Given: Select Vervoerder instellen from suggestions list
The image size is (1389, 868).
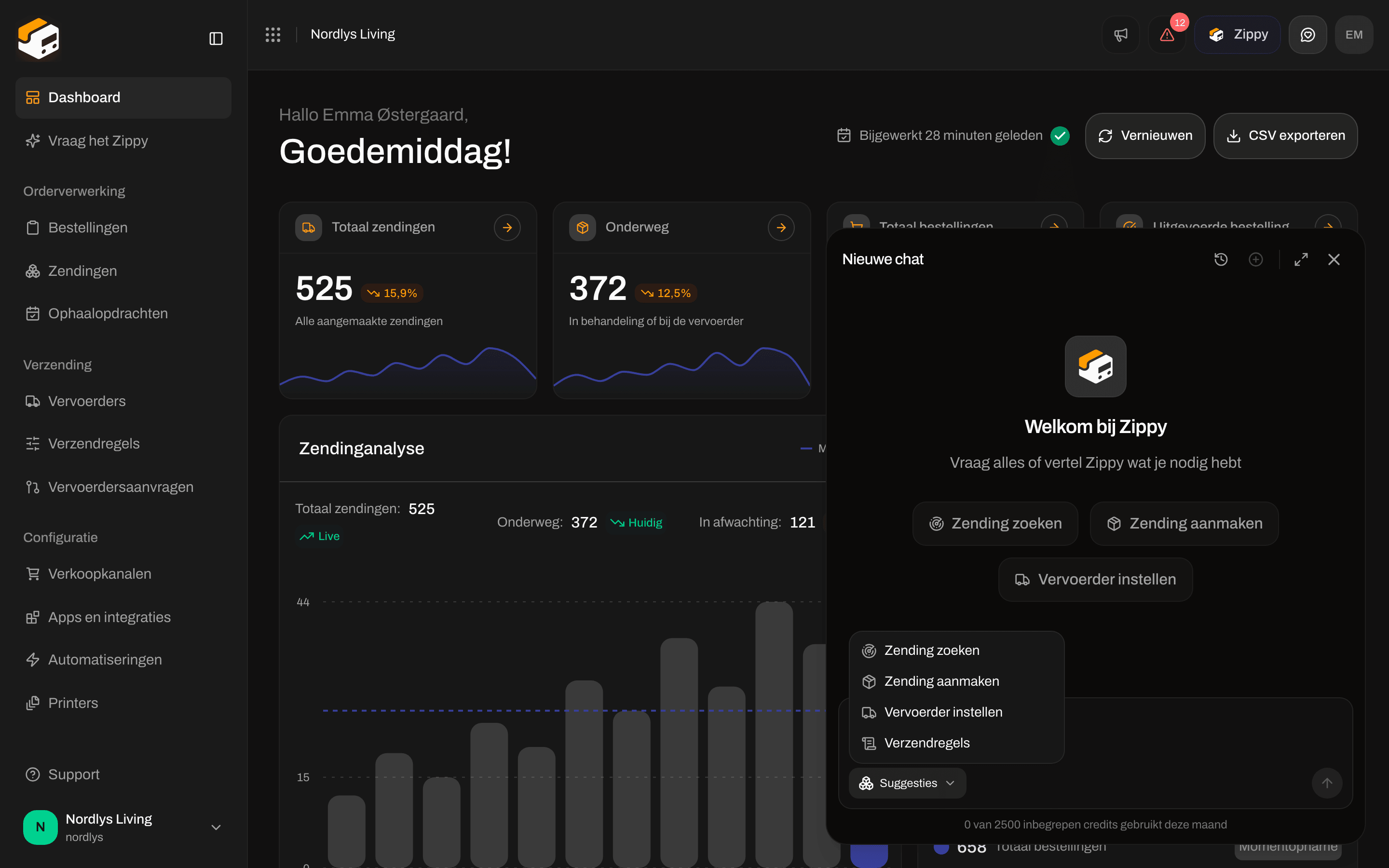Looking at the screenshot, I should tap(957, 712).
